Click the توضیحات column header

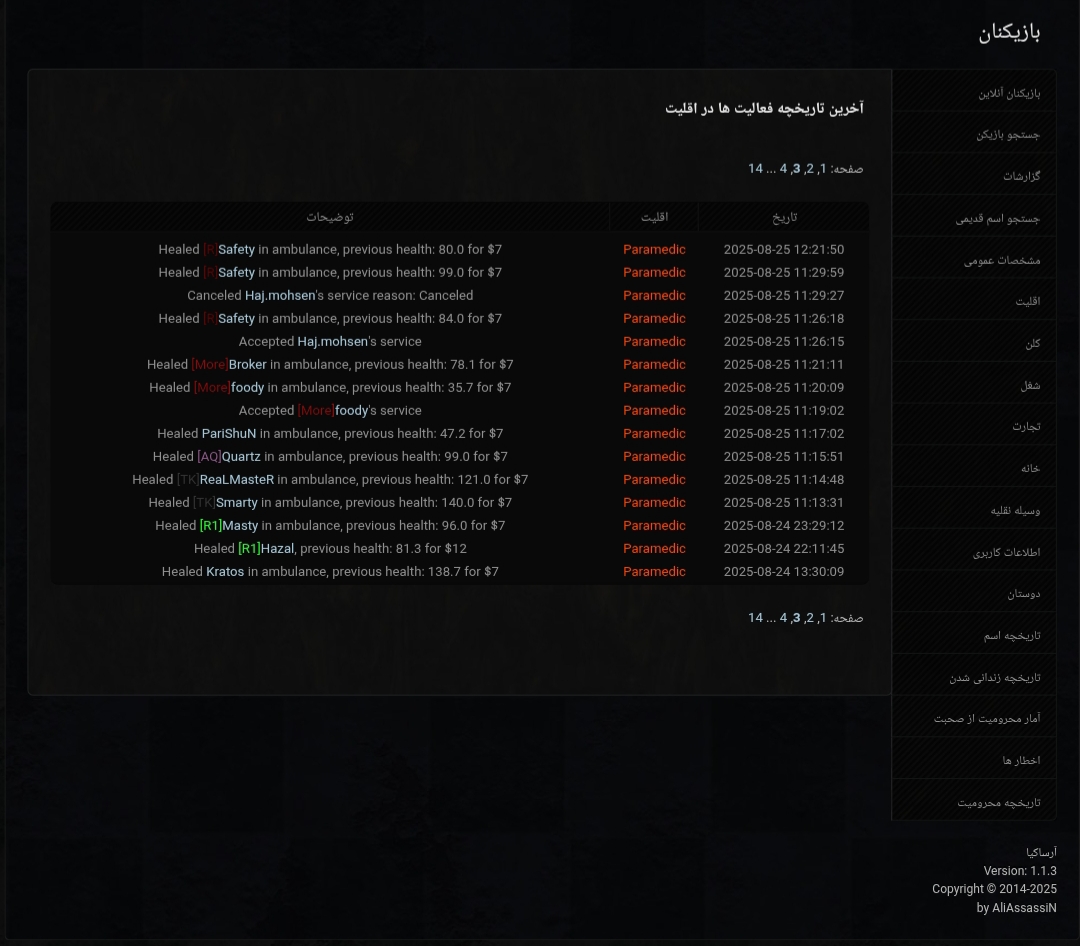(330, 217)
